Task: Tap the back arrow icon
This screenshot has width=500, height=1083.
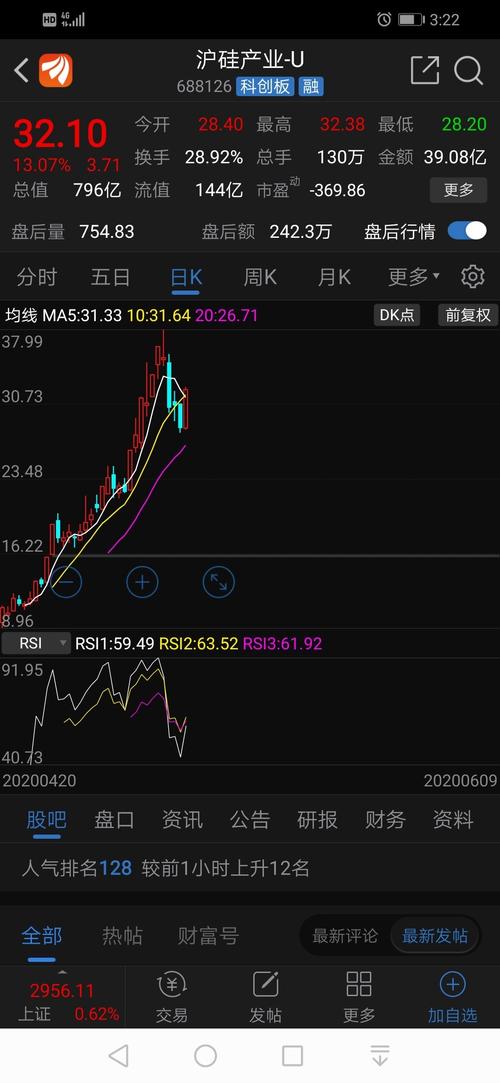Action: point(21,70)
